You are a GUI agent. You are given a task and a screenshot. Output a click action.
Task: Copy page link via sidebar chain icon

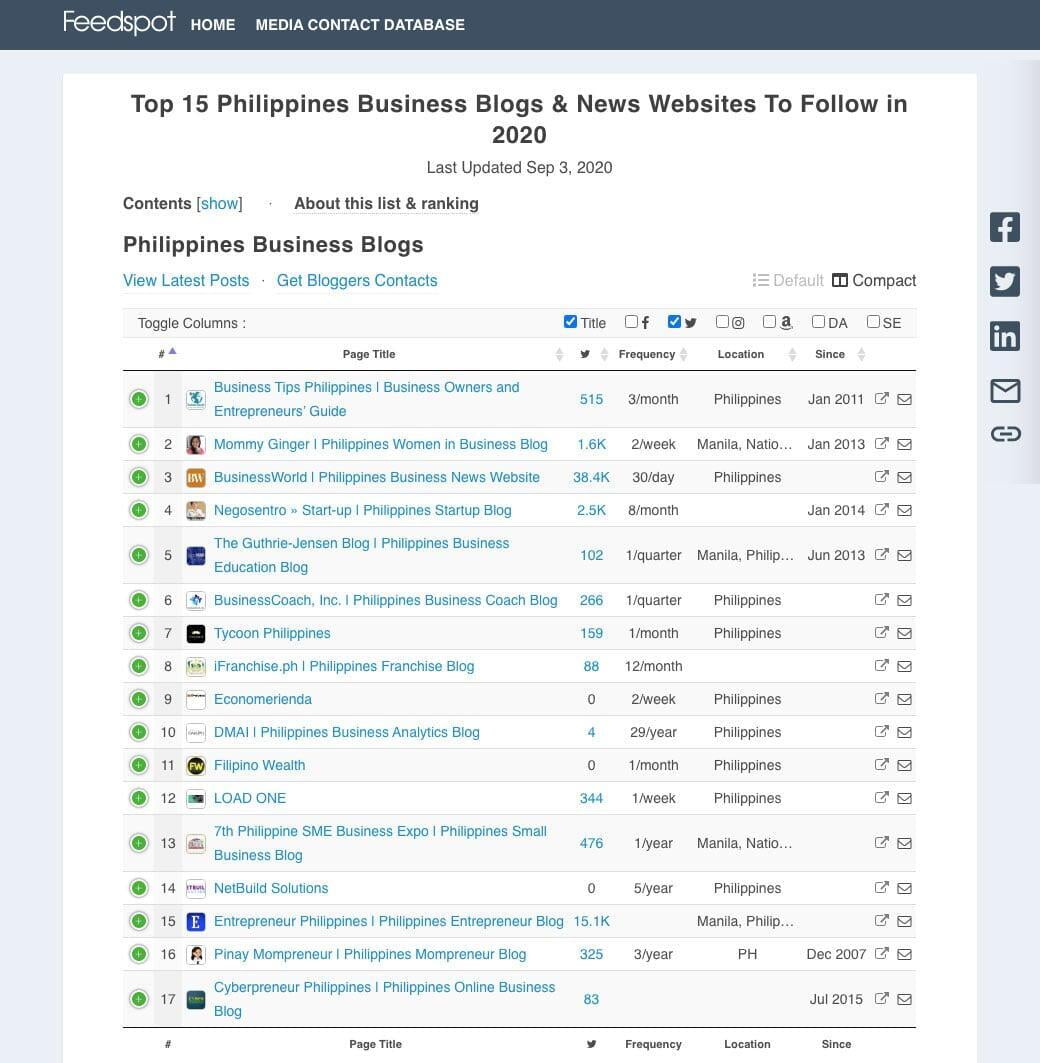coord(1005,434)
